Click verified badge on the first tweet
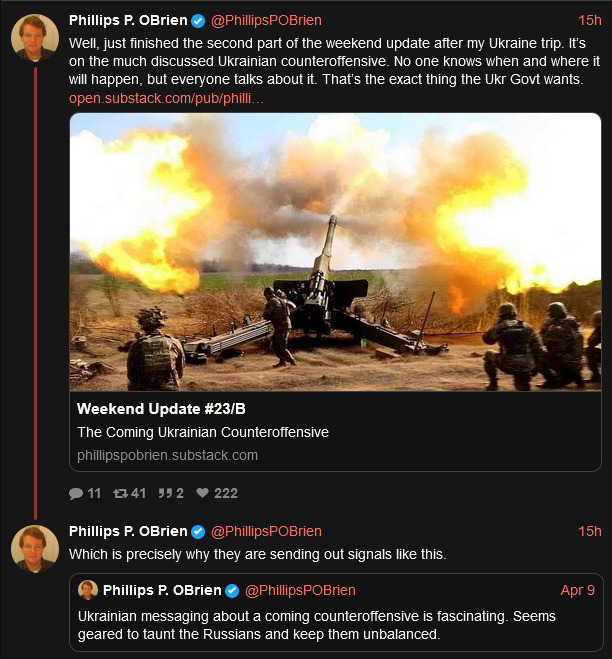 coord(198,20)
